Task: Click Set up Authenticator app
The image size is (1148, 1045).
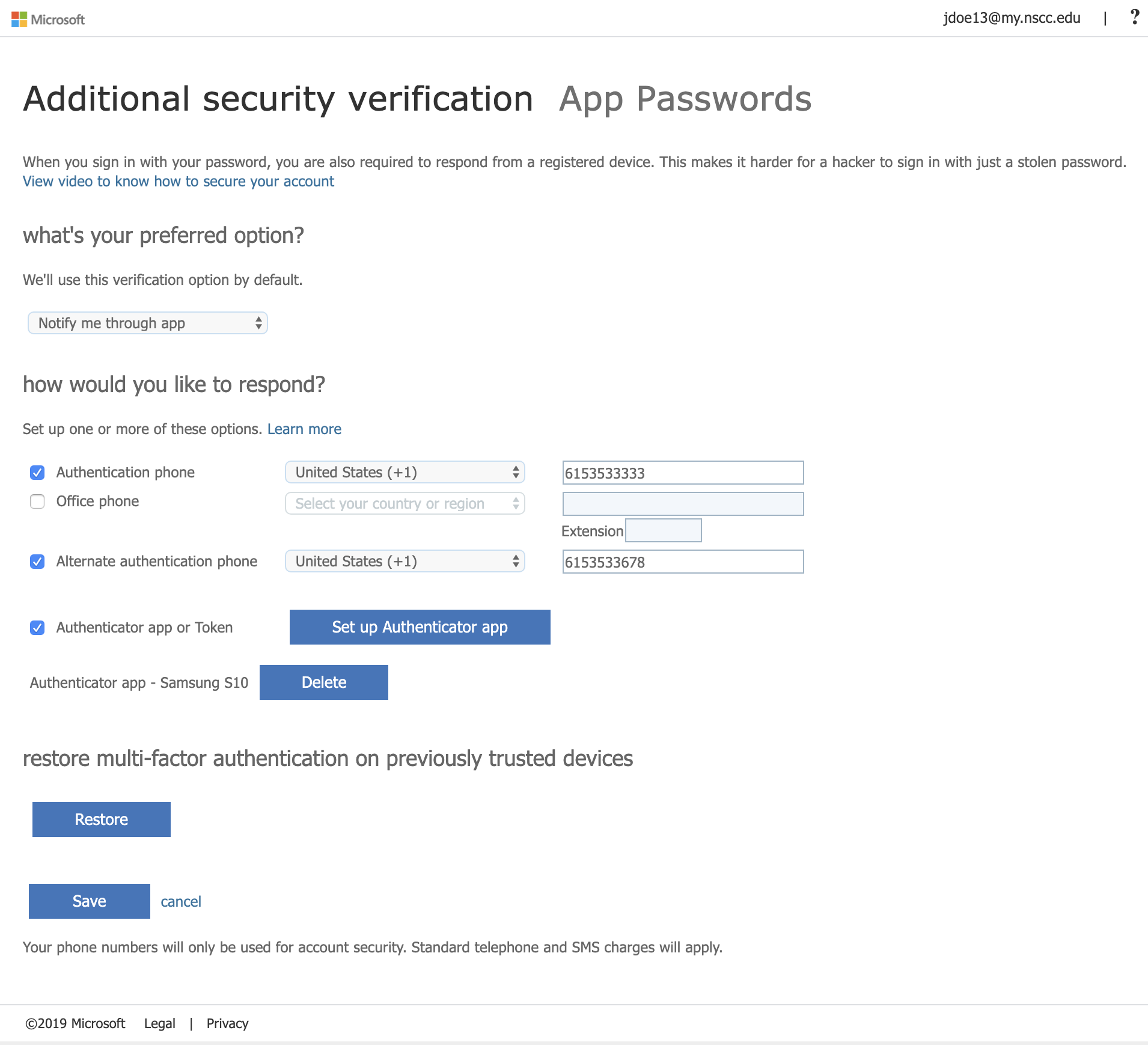Action: point(419,627)
